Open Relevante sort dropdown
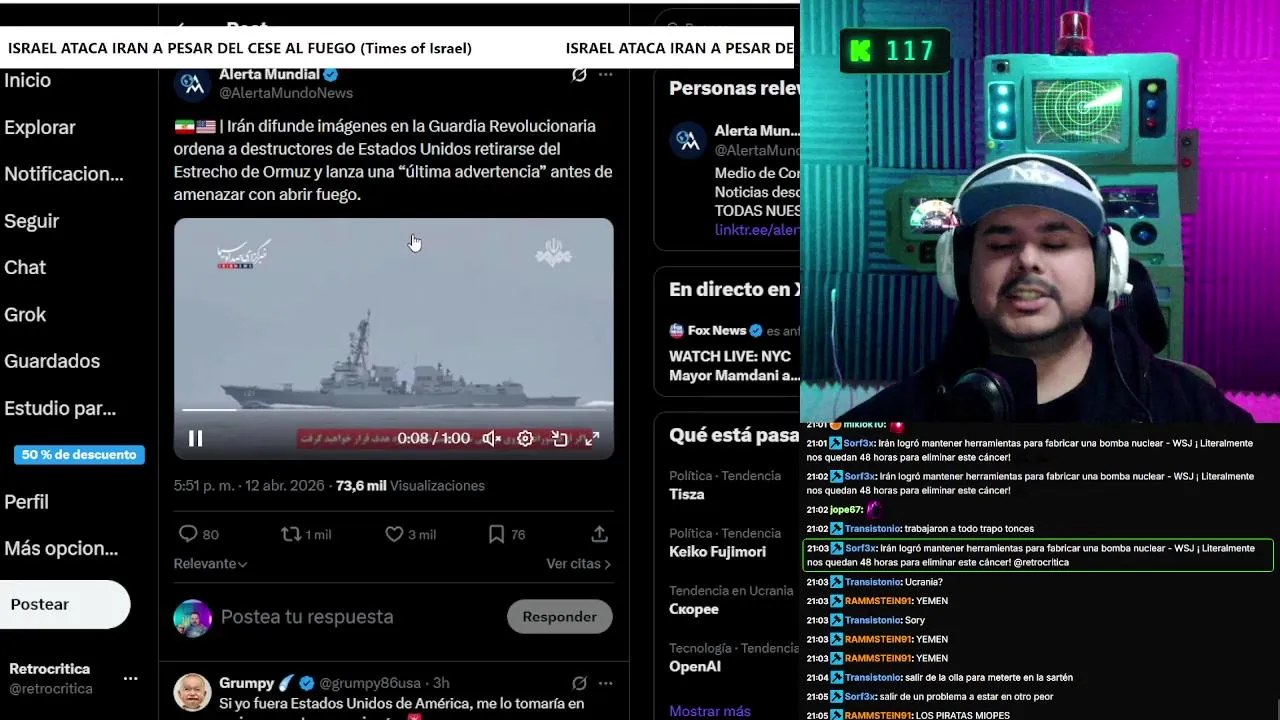Viewport: 1280px width, 720px height. point(210,564)
